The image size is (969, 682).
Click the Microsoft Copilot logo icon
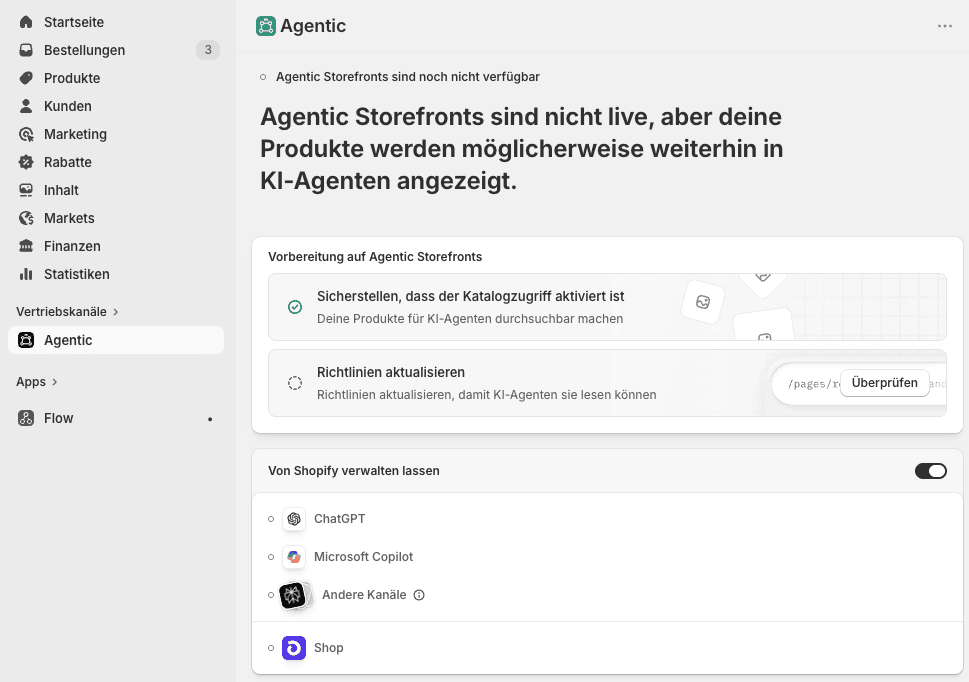[294, 557]
